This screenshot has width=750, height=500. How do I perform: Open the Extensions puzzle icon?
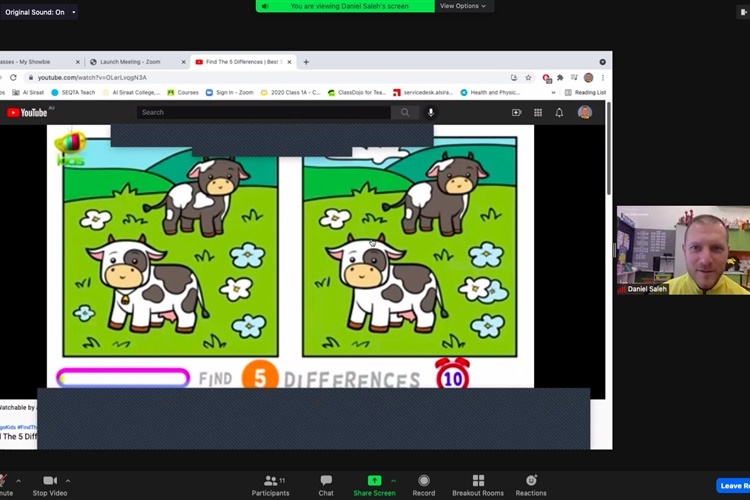click(x=560, y=78)
